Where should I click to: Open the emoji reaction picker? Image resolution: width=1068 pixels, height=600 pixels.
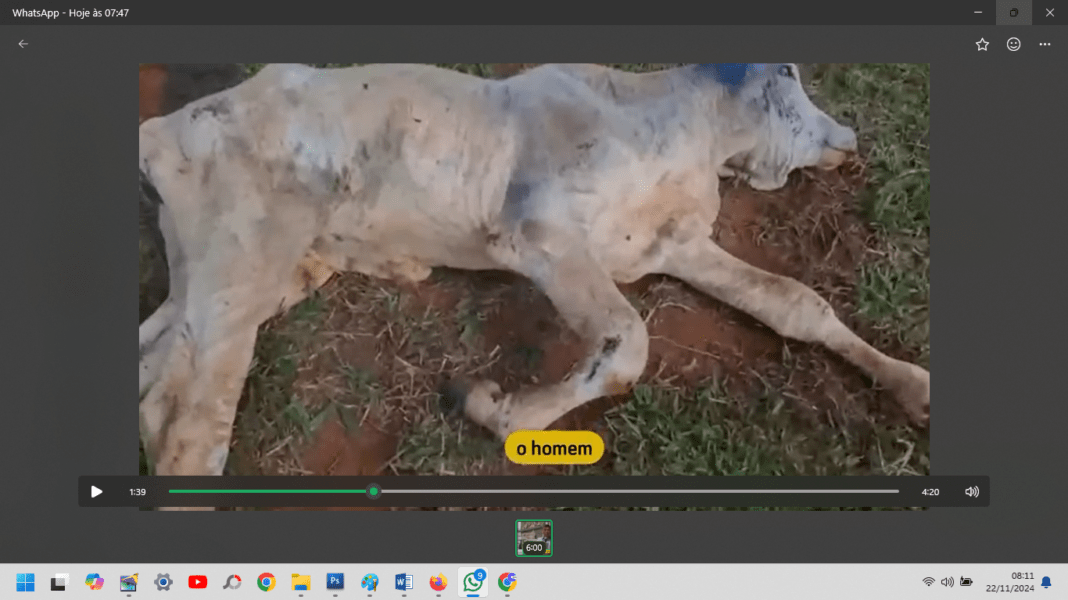point(1014,44)
